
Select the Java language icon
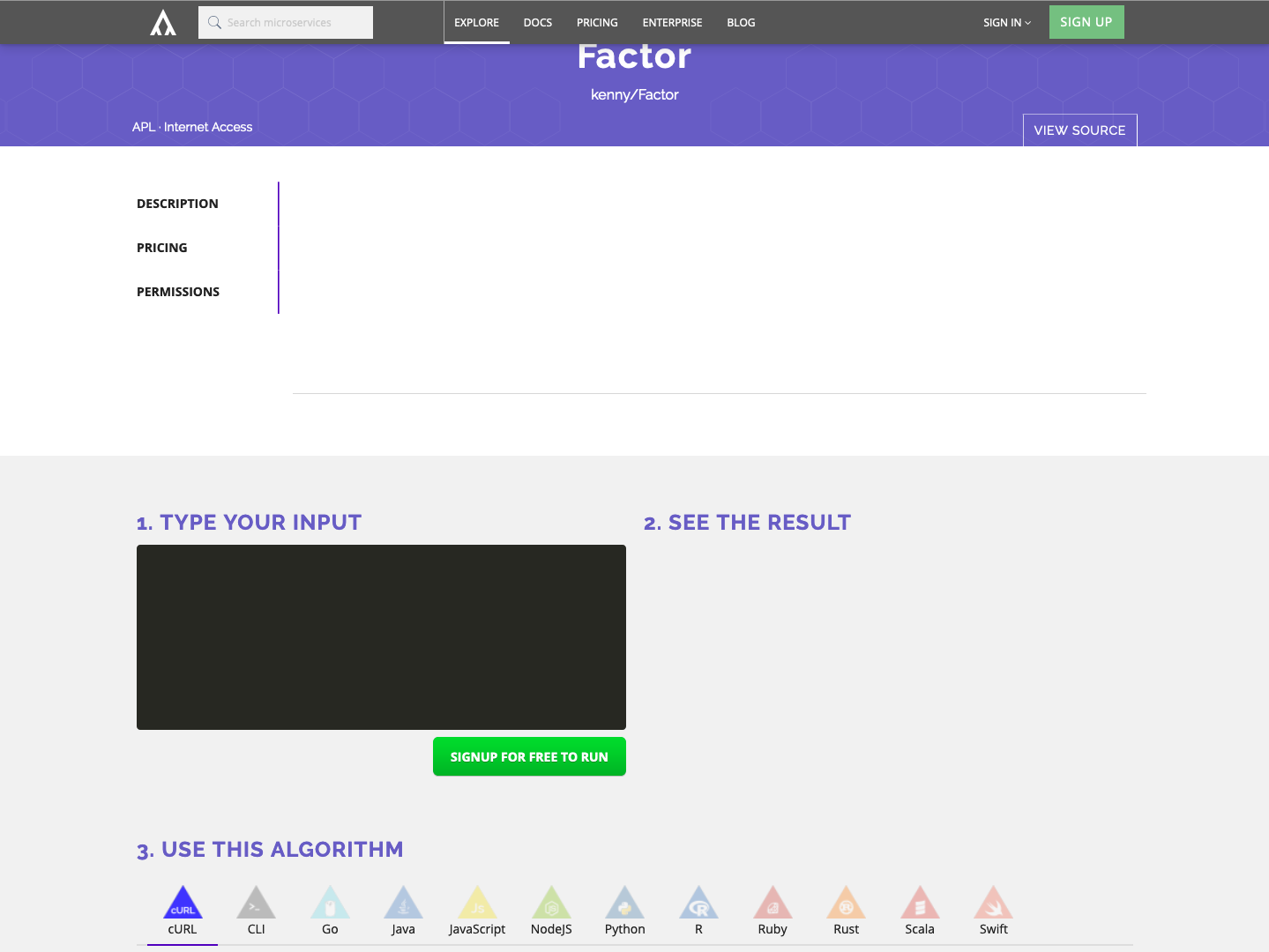pyautogui.click(x=403, y=903)
